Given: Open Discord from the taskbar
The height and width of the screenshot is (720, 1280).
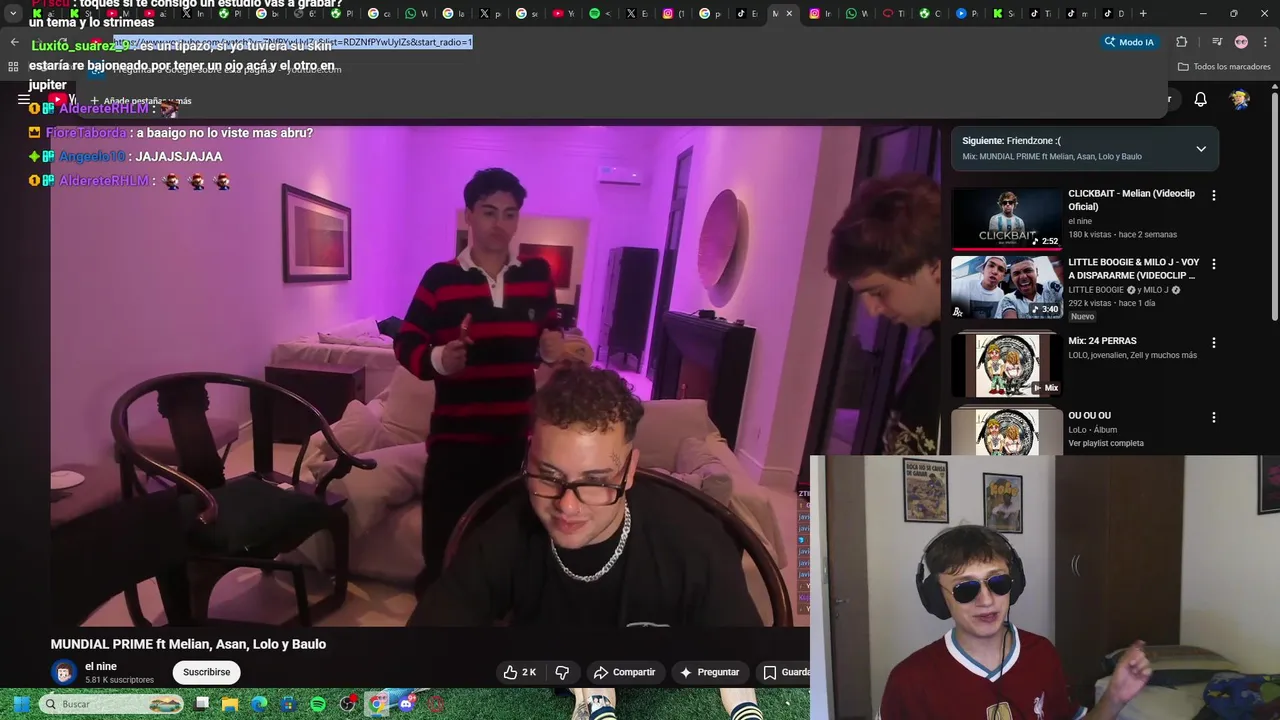Looking at the screenshot, I should [x=406, y=704].
